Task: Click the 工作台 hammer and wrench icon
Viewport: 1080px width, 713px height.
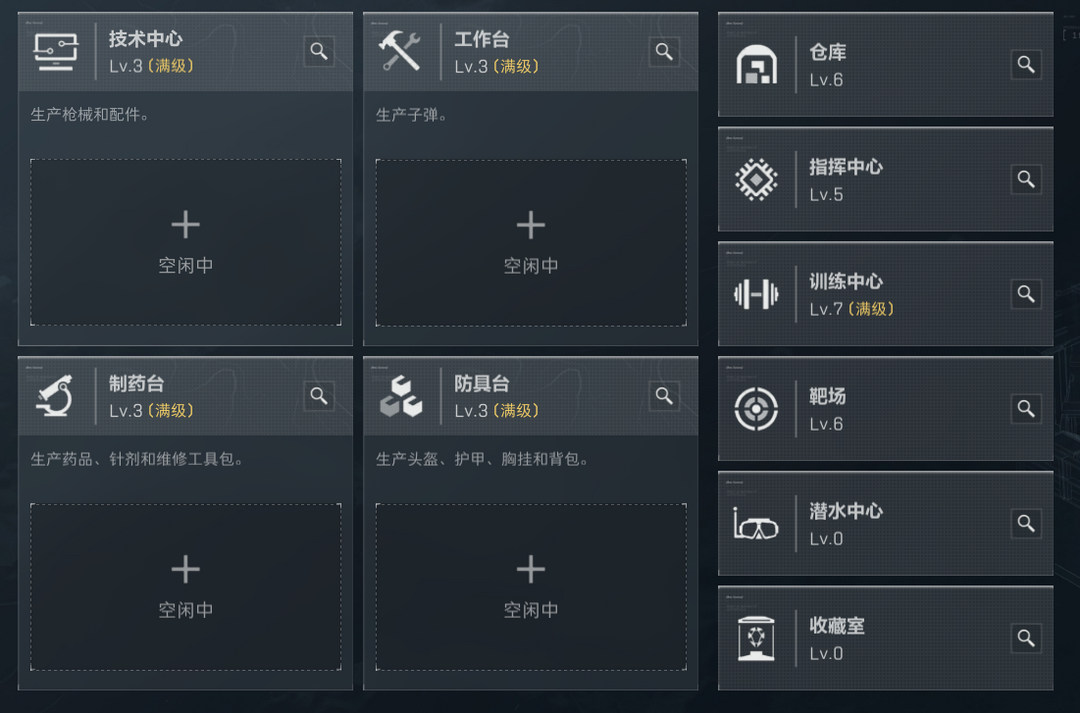Action: [x=400, y=51]
